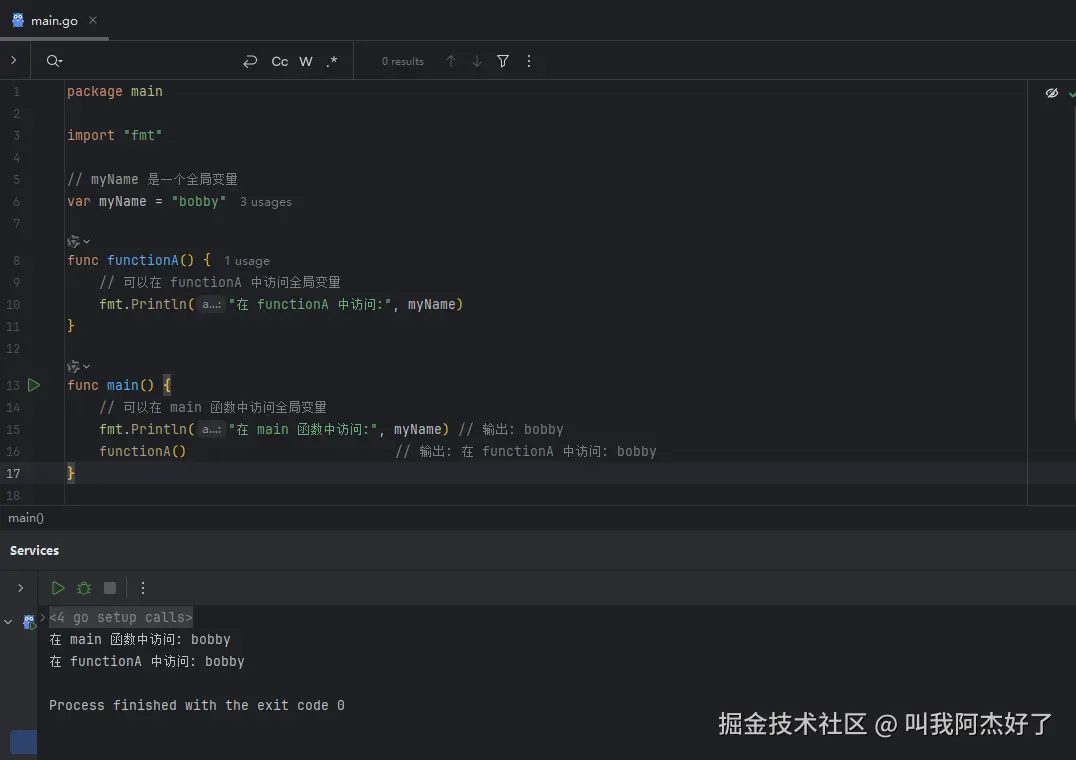The width and height of the screenshot is (1076, 760).
Task: Click closing brace on line 17
Action: (x=71, y=473)
